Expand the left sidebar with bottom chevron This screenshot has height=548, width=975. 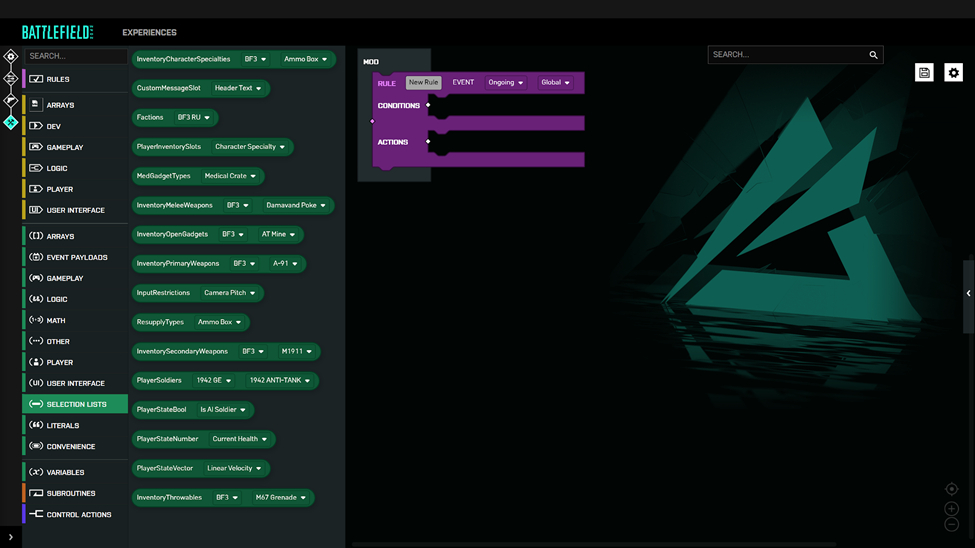(11, 537)
